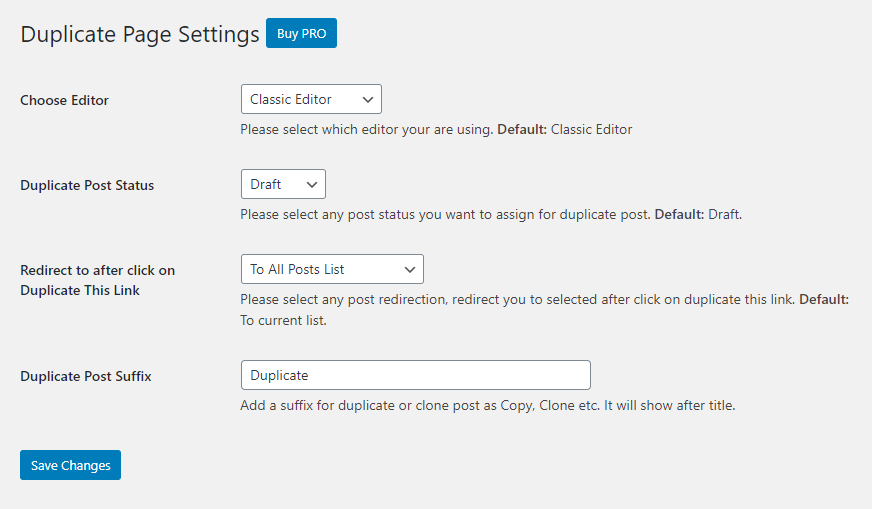Focus the Duplicate Post Suffix text field
This screenshot has width=872, height=509.
click(415, 375)
